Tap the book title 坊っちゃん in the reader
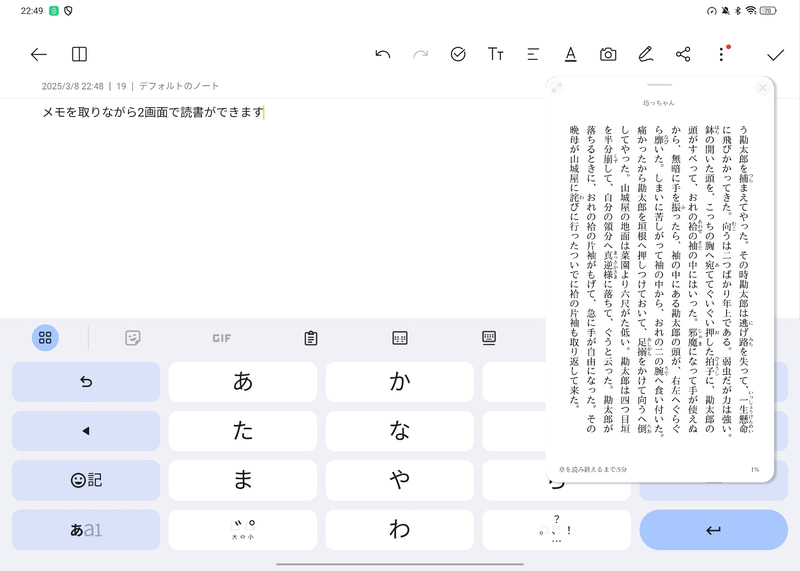The image size is (800, 571). coord(659,103)
